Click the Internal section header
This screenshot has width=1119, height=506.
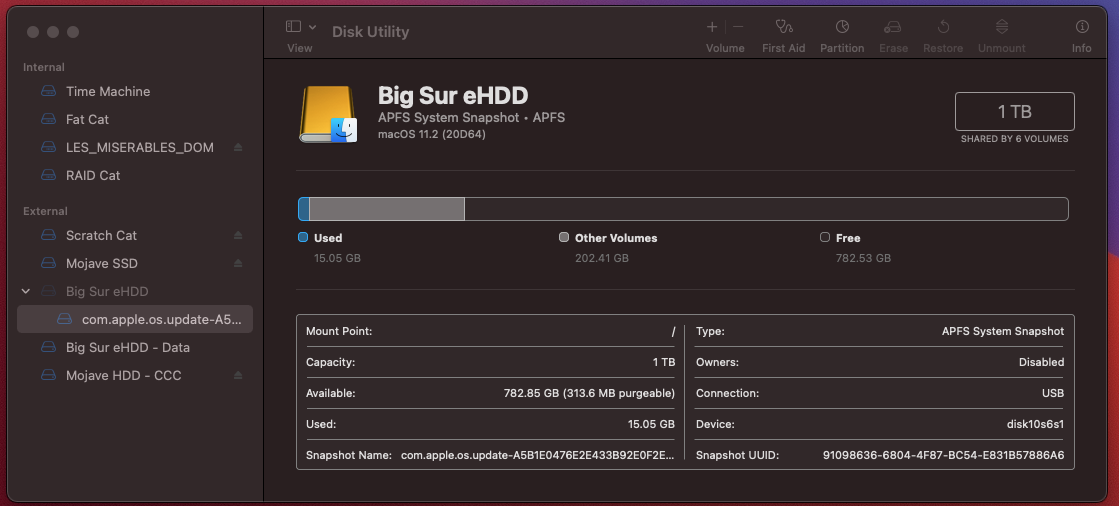pos(44,67)
